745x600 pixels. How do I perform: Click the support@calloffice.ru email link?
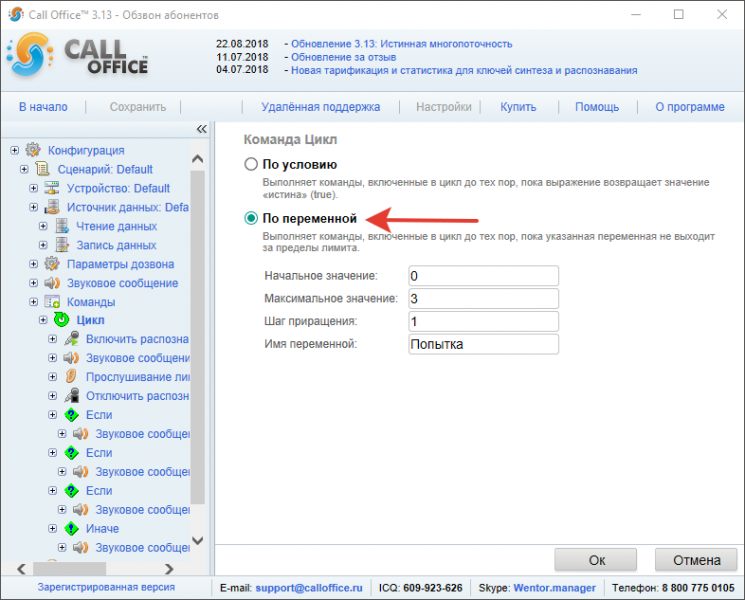point(309,588)
